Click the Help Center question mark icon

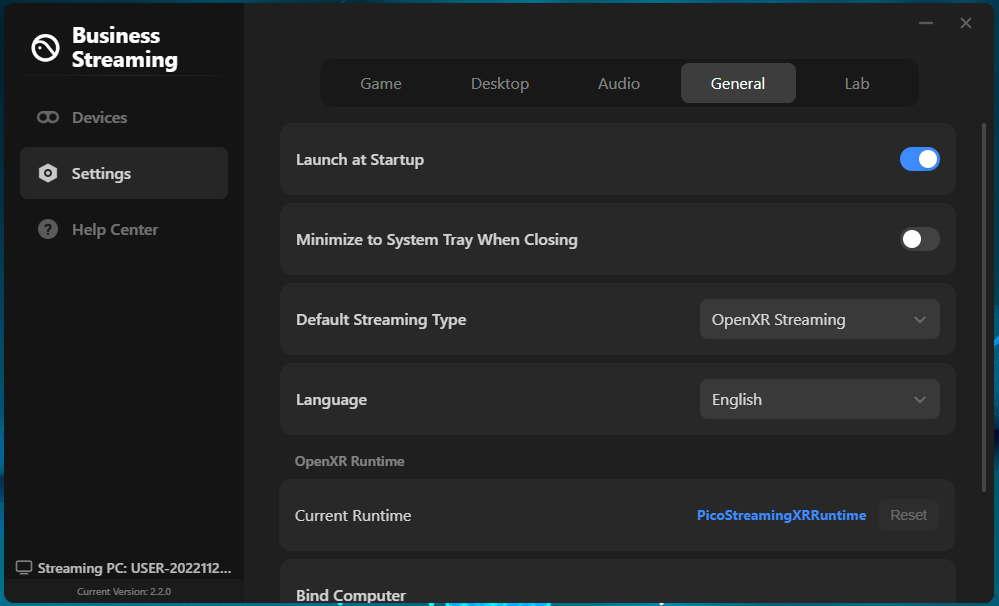coord(48,229)
